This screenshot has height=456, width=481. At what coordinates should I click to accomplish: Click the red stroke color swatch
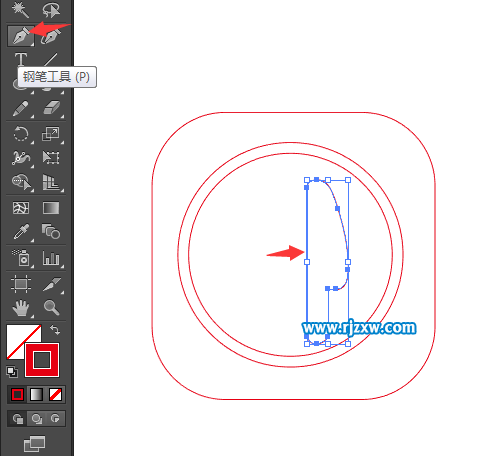click(42, 360)
